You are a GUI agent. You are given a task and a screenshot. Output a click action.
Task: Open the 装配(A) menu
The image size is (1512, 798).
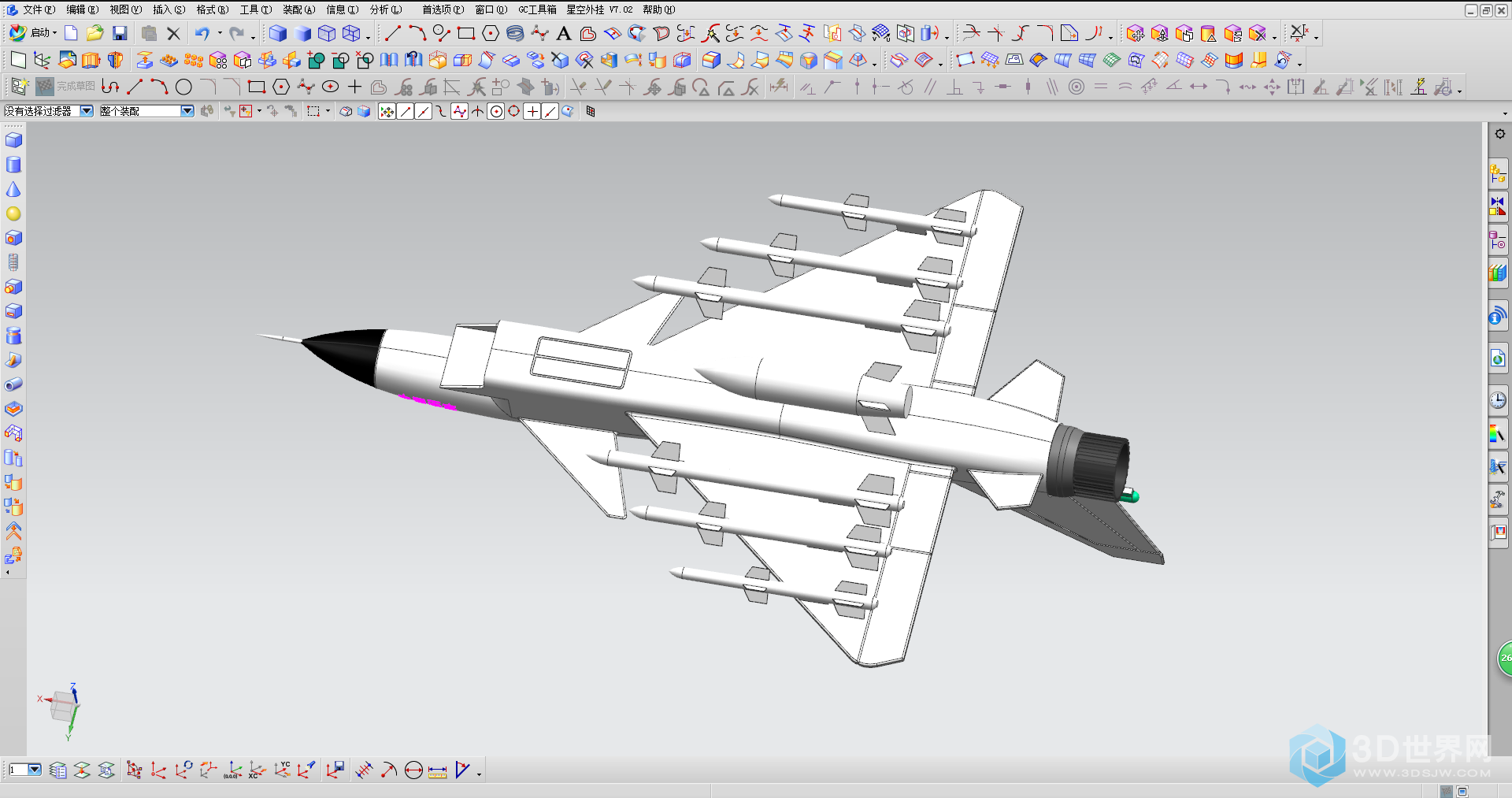click(298, 9)
